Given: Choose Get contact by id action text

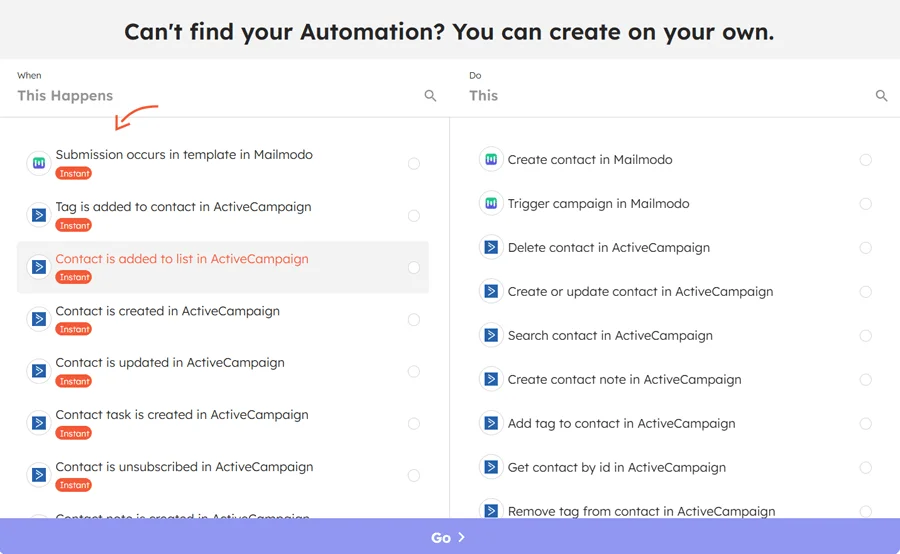Looking at the screenshot, I should click(x=617, y=468).
